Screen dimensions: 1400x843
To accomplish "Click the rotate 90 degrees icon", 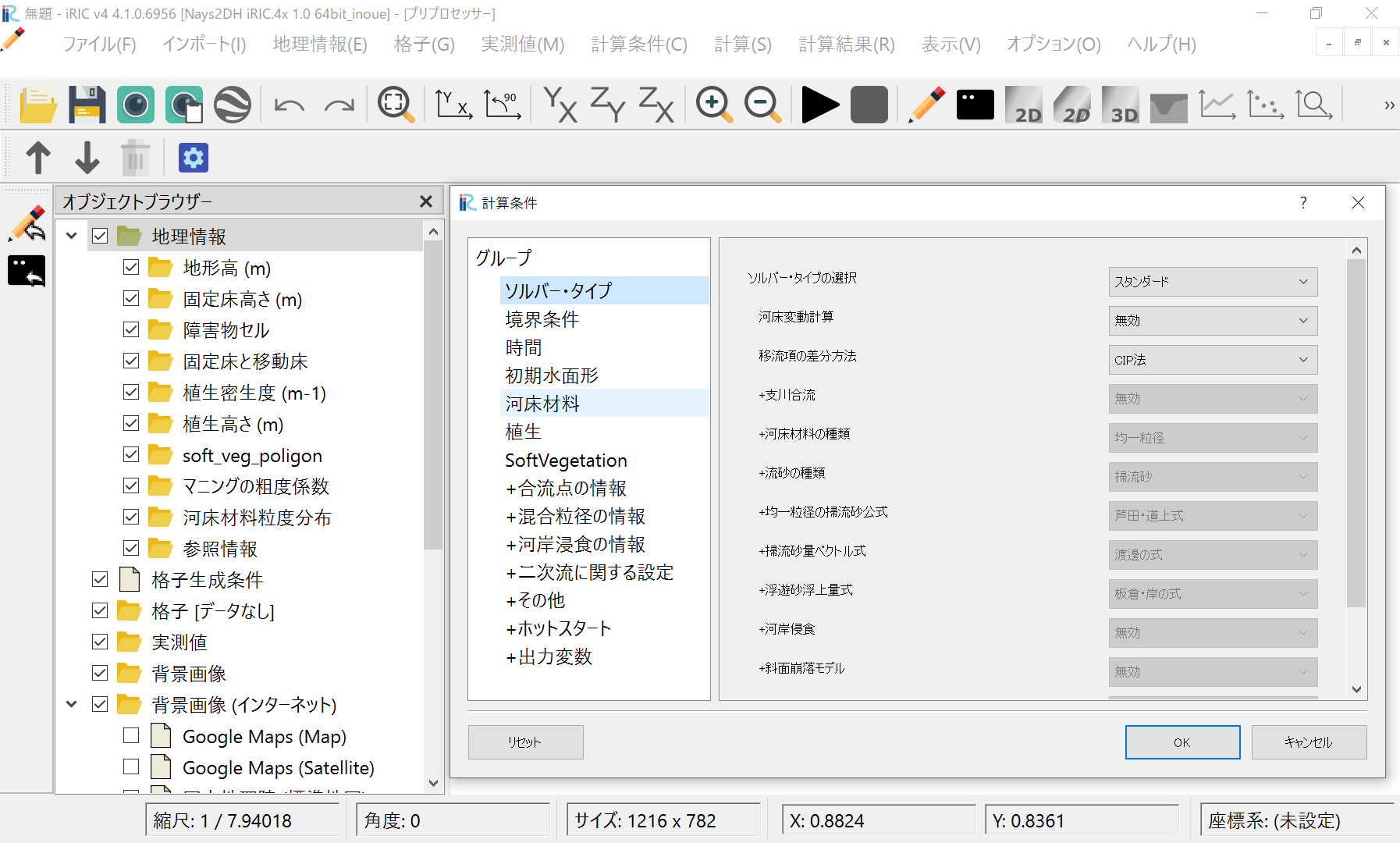I will (x=503, y=105).
